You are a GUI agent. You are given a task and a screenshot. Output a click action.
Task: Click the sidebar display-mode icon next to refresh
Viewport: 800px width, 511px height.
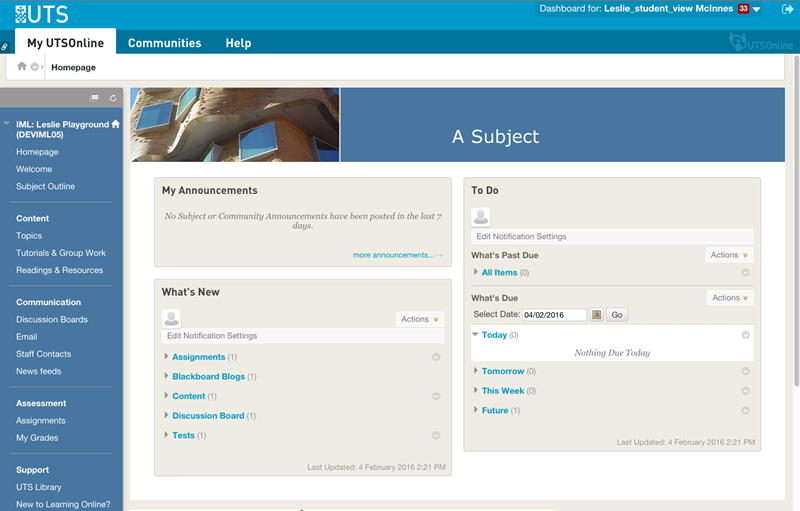[x=95, y=98]
